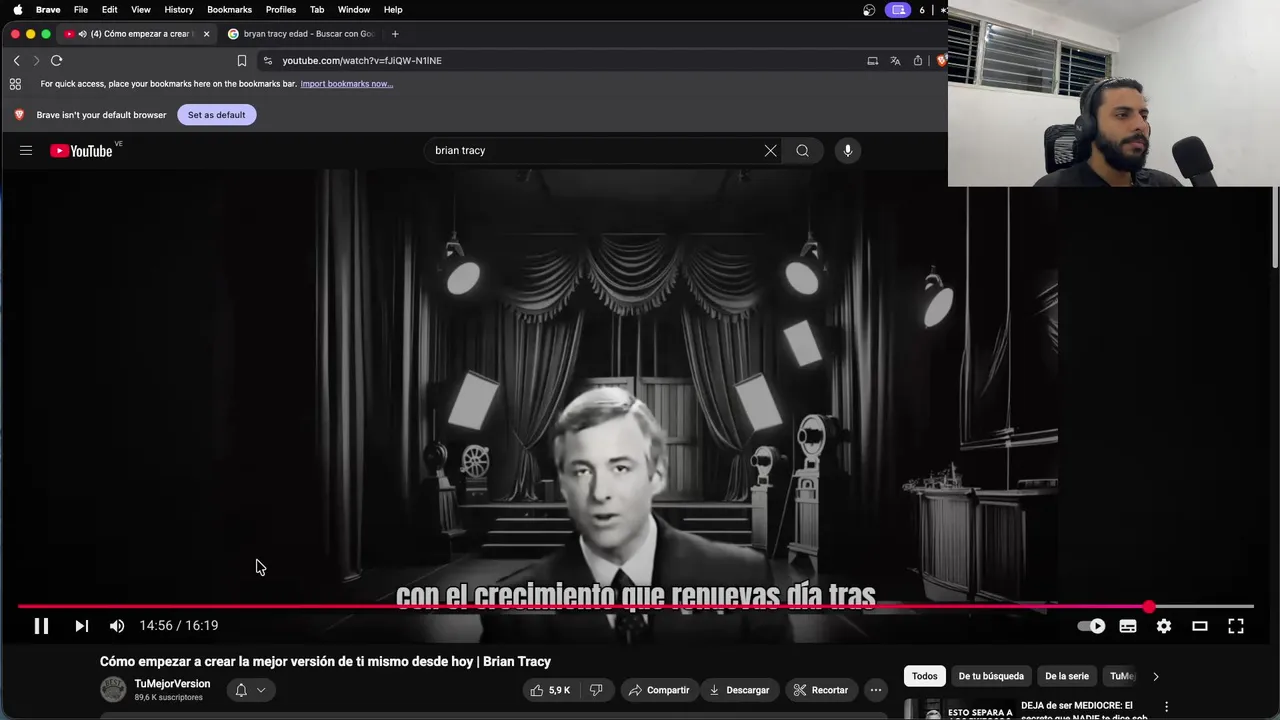Open the video settings gear

pos(1164,626)
